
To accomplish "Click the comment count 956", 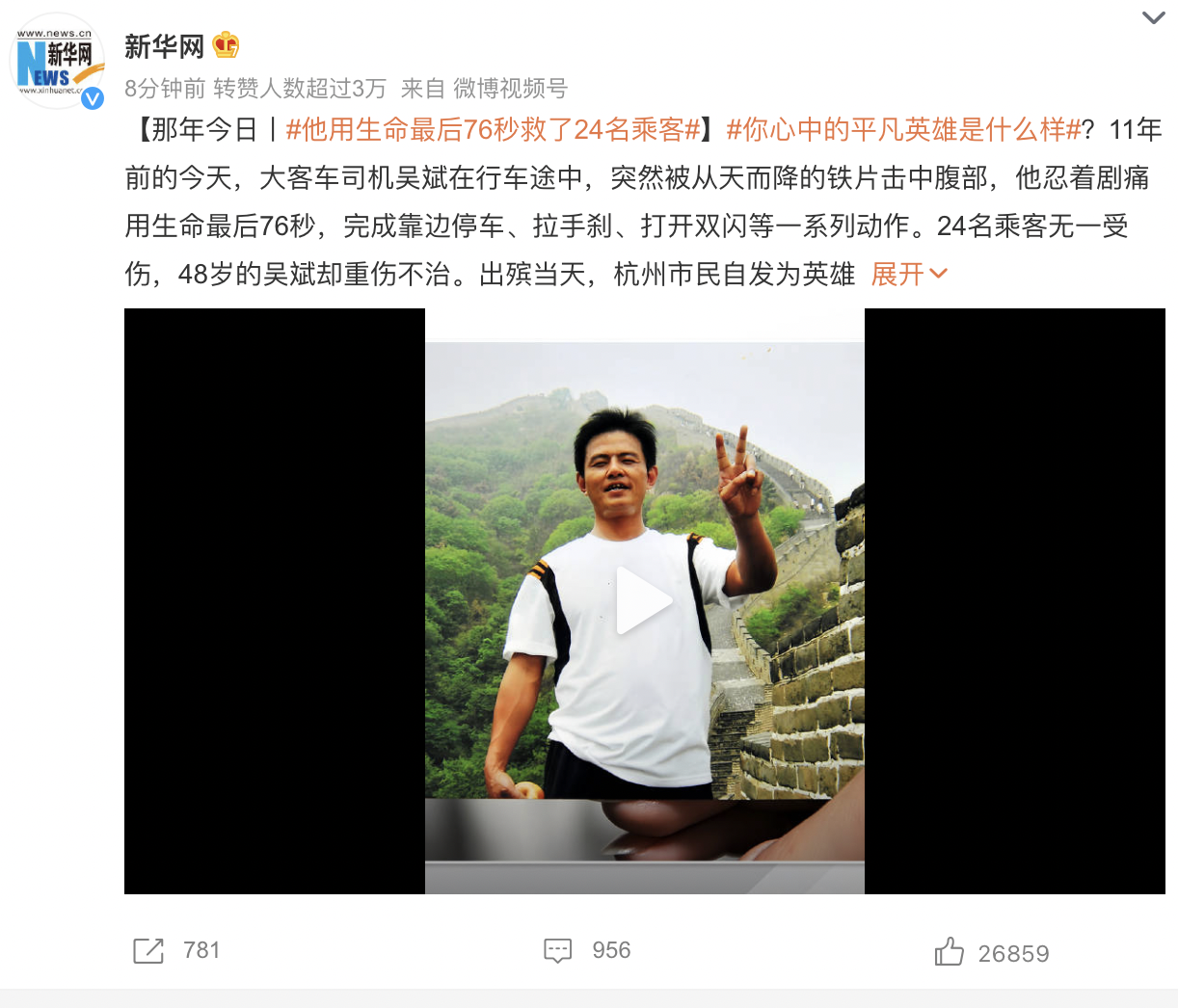I will 611,950.
